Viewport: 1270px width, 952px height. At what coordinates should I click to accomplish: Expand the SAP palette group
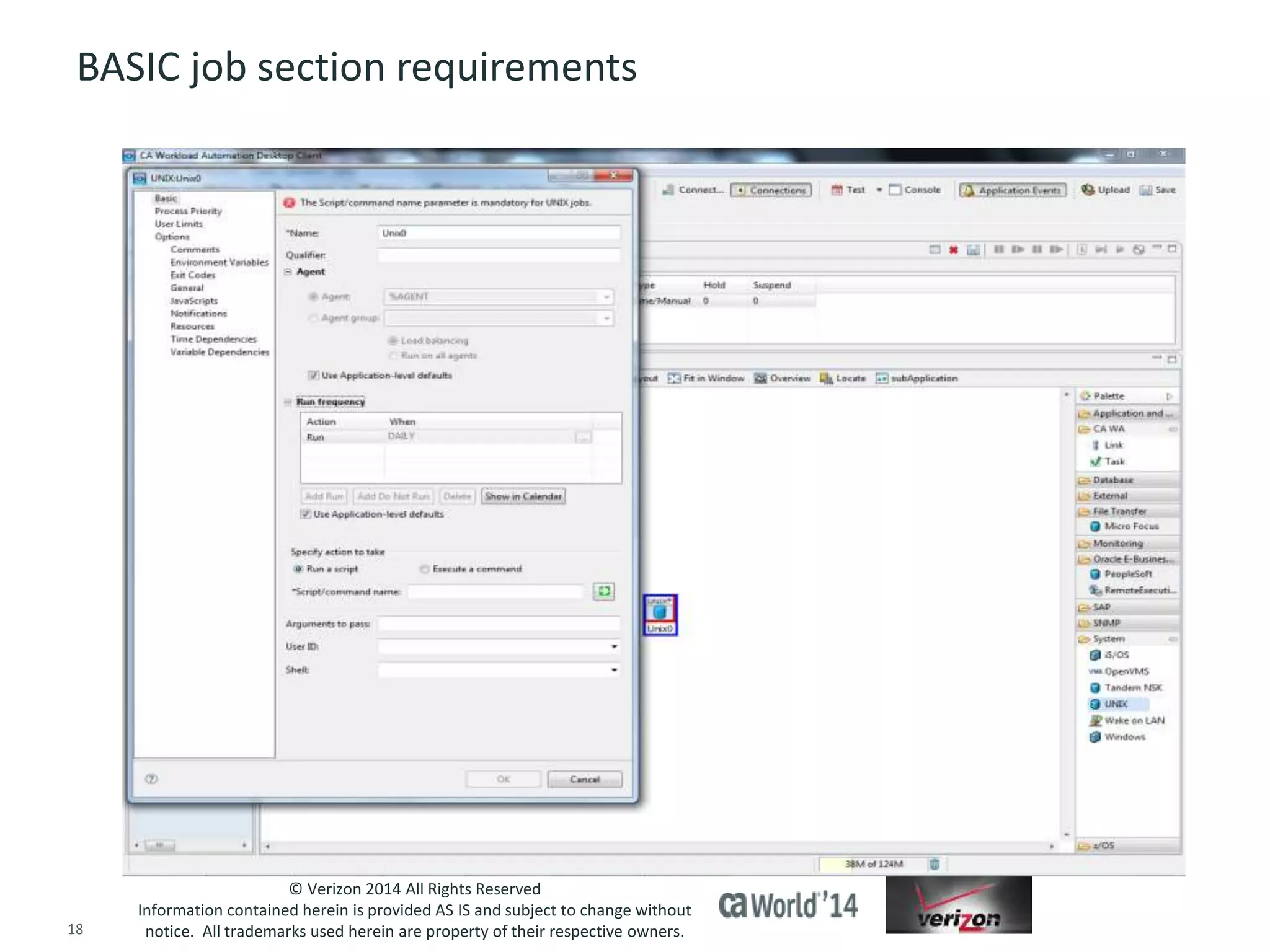pos(1127,607)
